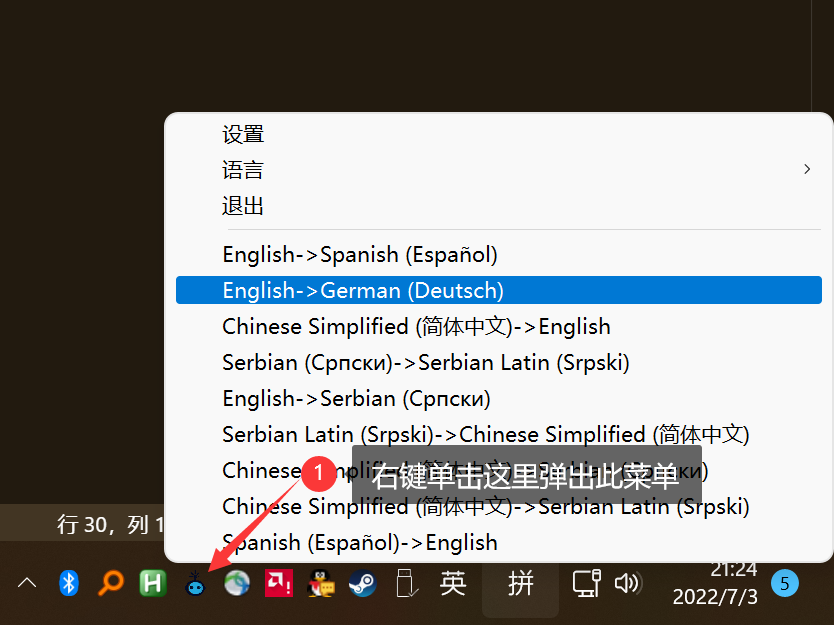Choose 退出 to exit the application
The image size is (834, 625).
click(243, 206)
